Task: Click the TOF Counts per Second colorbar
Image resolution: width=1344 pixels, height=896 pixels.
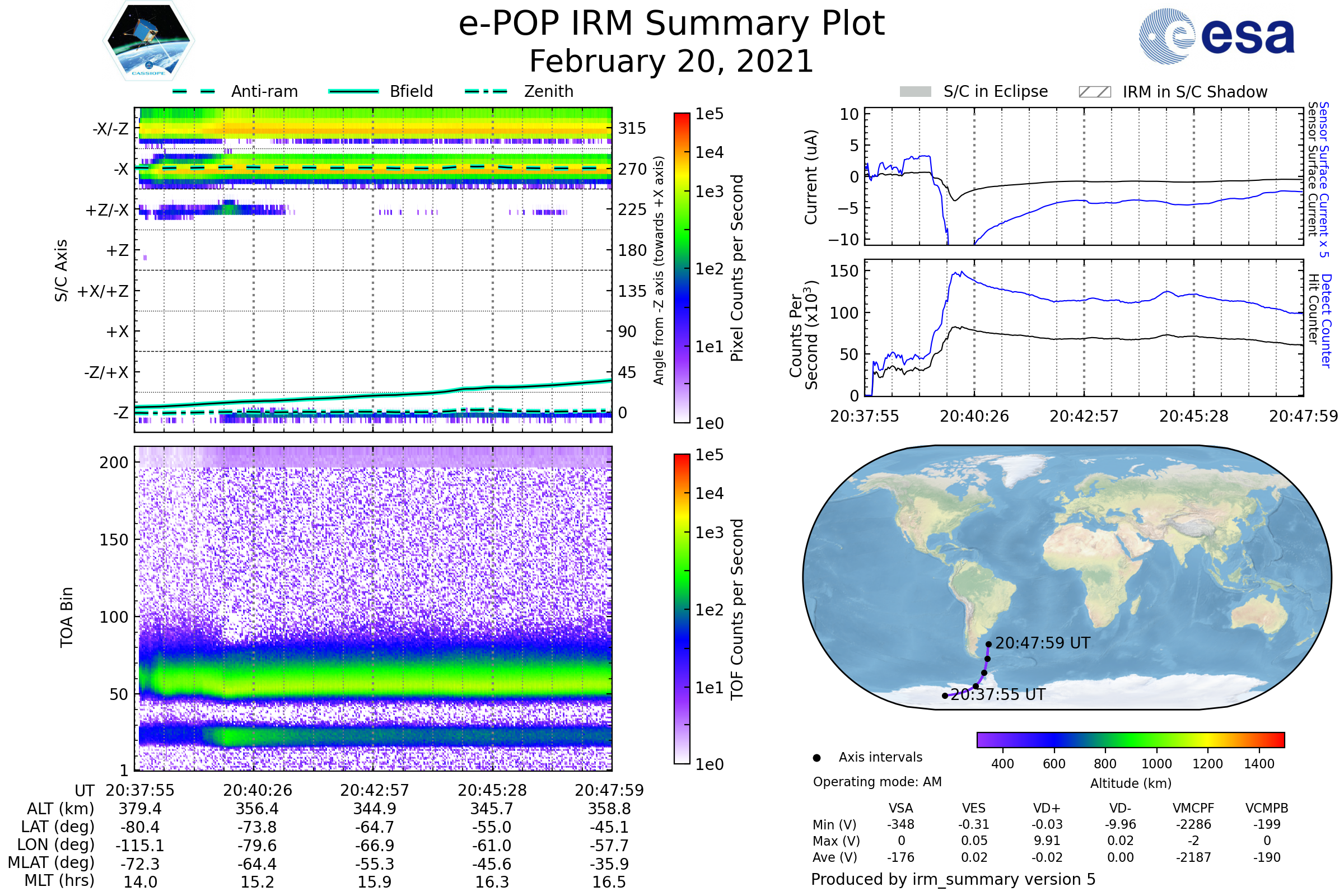Action: pos(682,609)
